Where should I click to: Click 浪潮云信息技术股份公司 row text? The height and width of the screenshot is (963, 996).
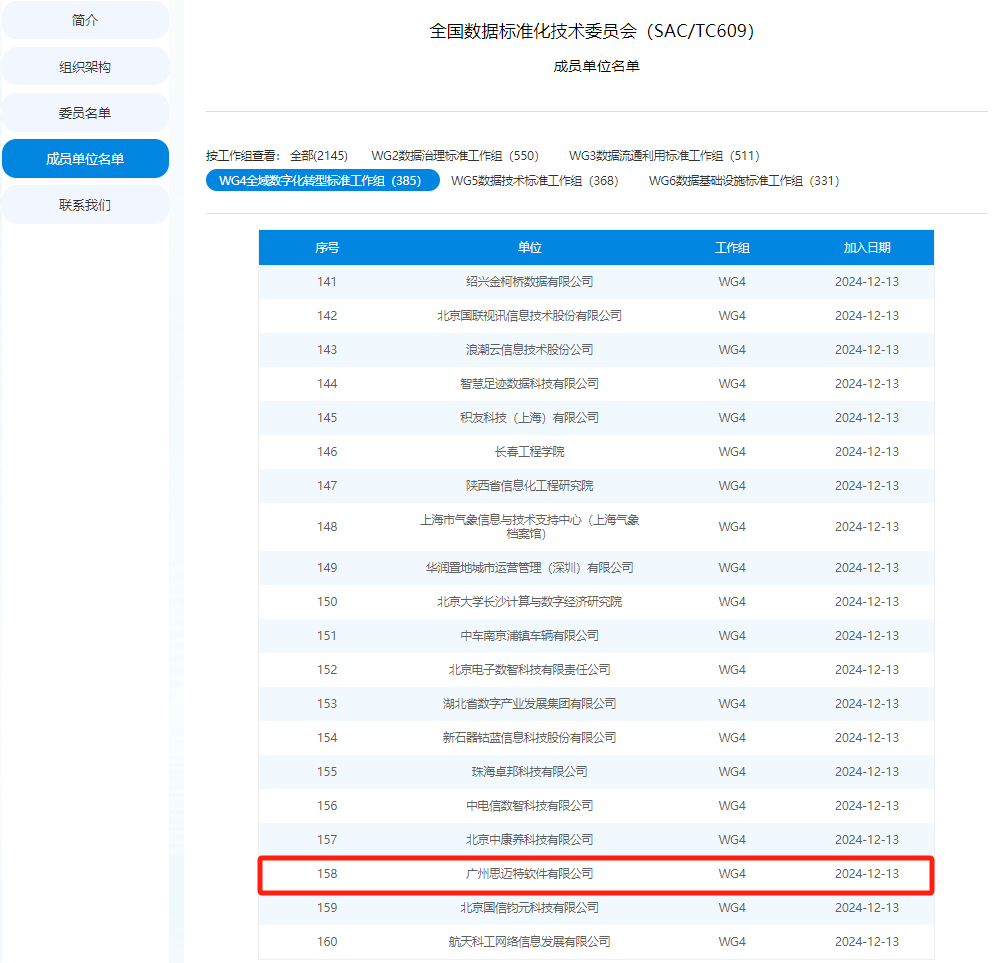tap(530, 349)
